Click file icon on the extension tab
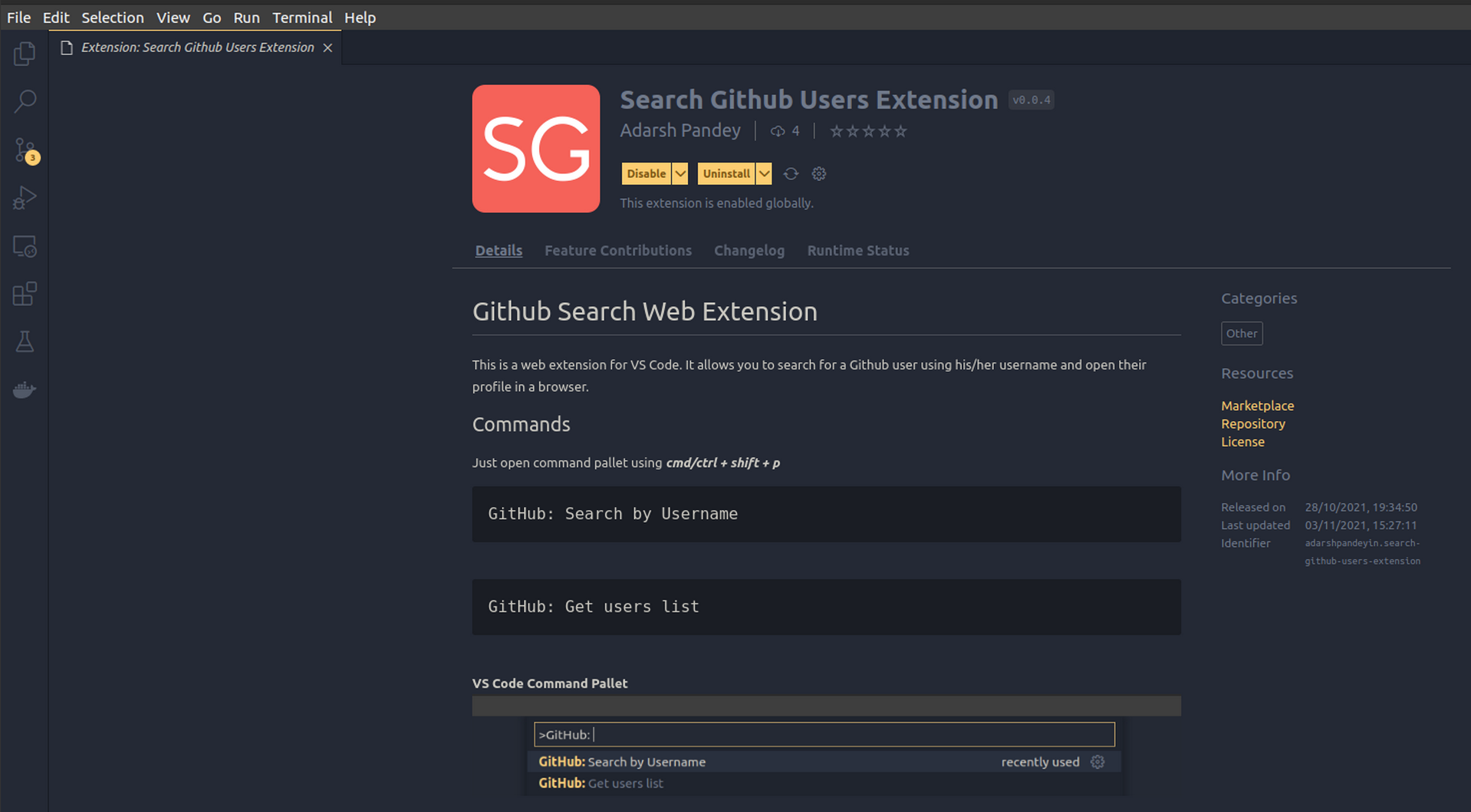This screenshot has height=812, width=1471. (67, 48)
